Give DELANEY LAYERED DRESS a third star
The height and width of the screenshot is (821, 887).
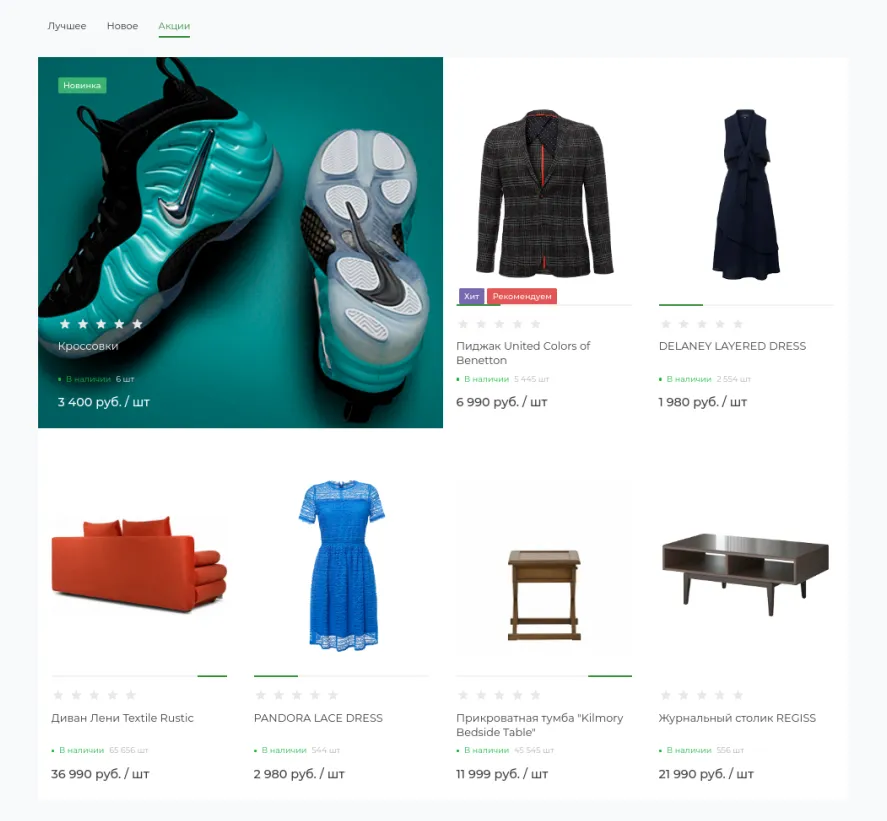coord(702,324)
